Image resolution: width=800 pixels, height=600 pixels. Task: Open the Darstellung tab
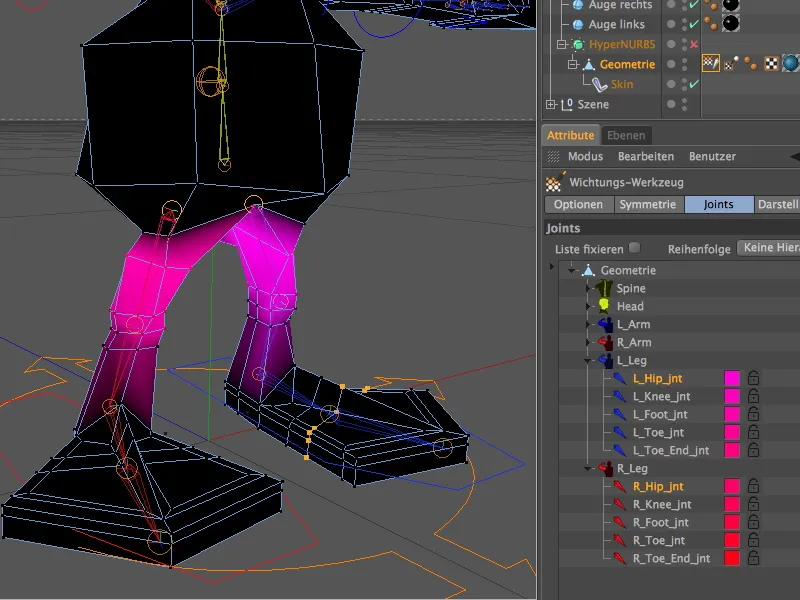[777, 205]
